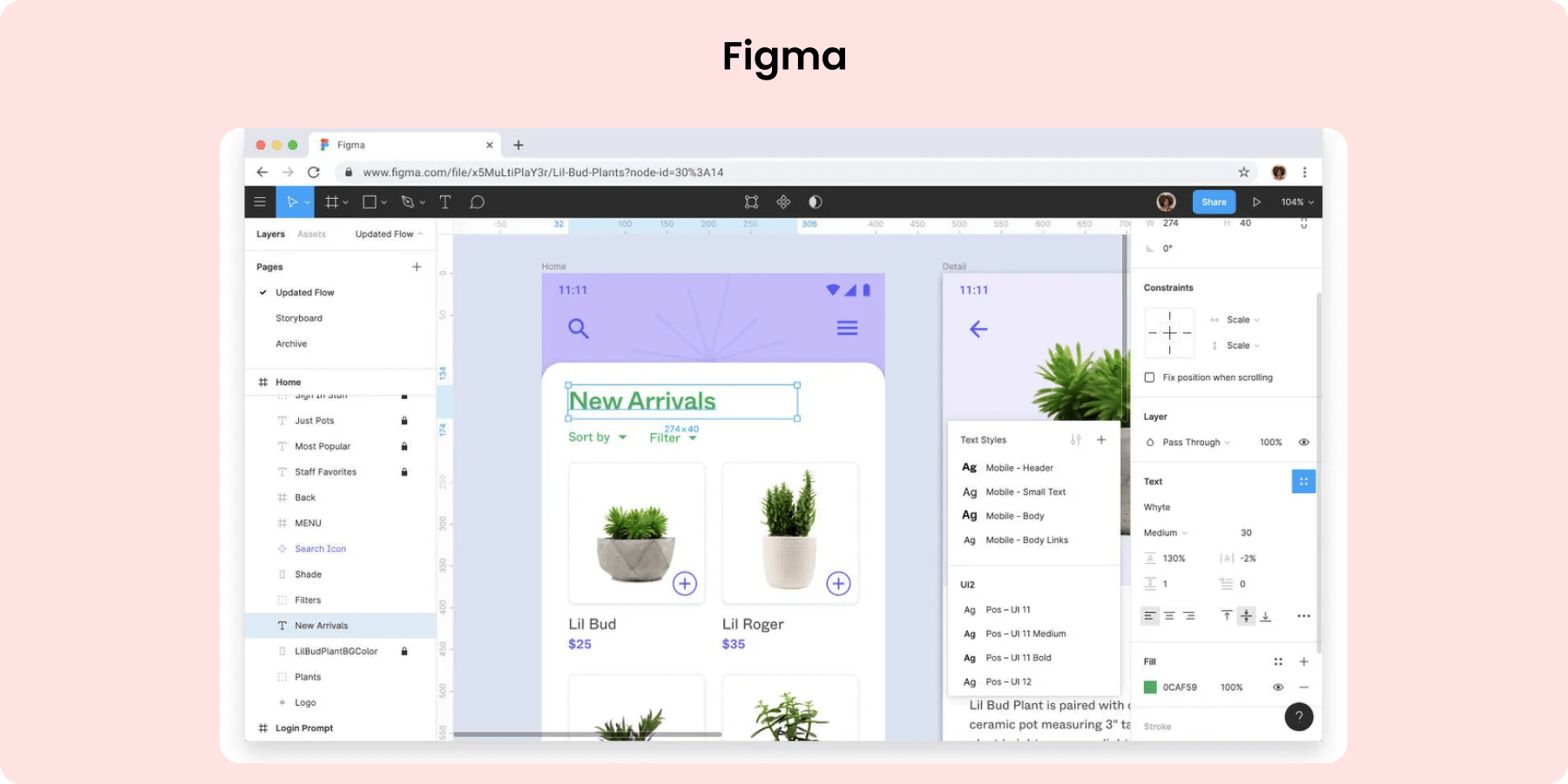Align text to bottom
This screenshot has width=1568, height=784.
[x=1265, y=616]
